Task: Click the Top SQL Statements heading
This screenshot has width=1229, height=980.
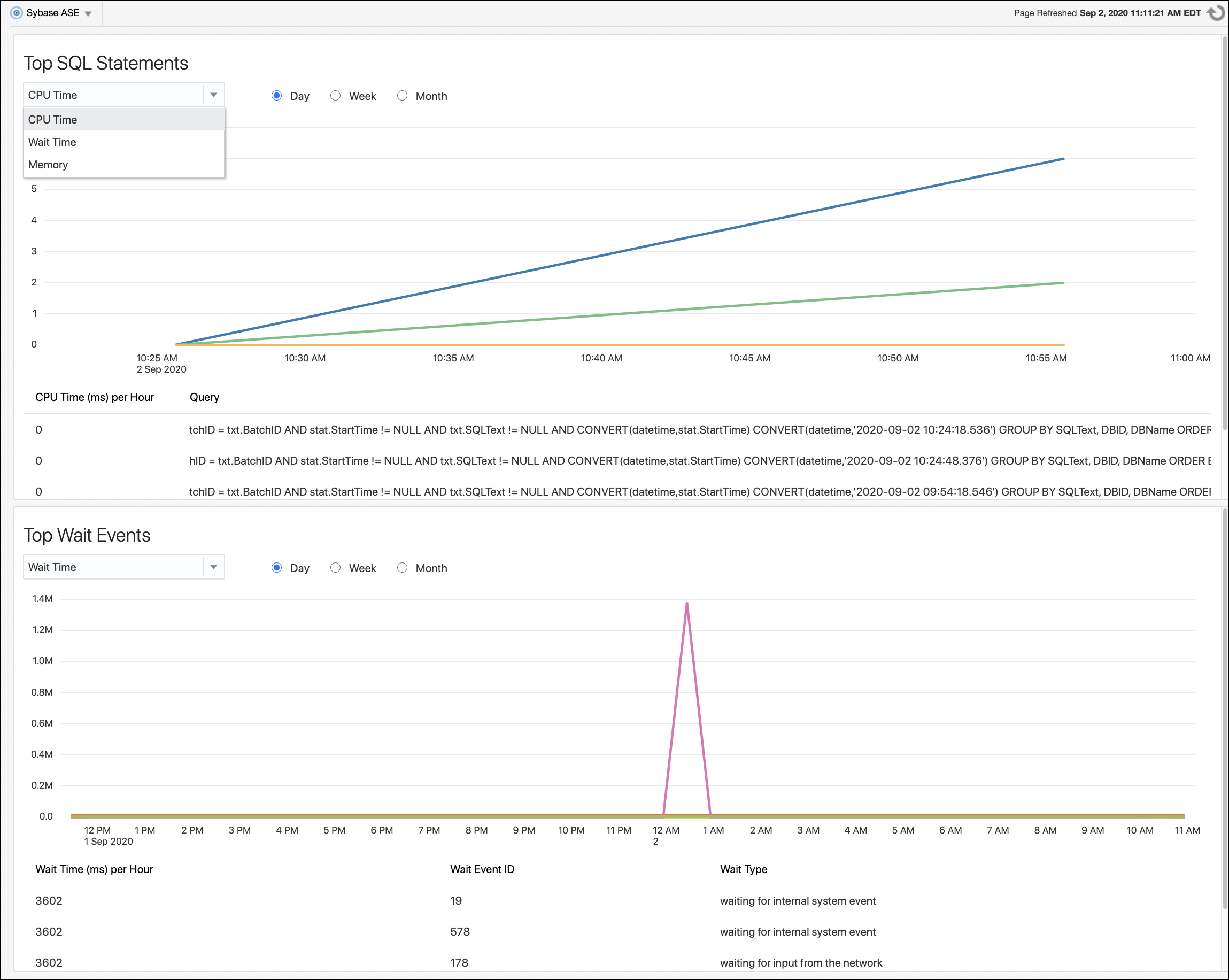Action: coord(105,63)
